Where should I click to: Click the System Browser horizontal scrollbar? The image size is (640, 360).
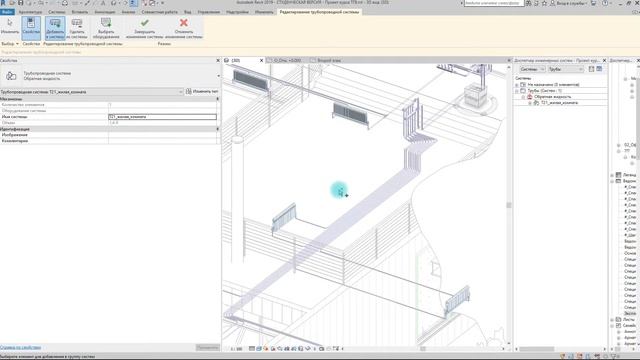point(536,349)
